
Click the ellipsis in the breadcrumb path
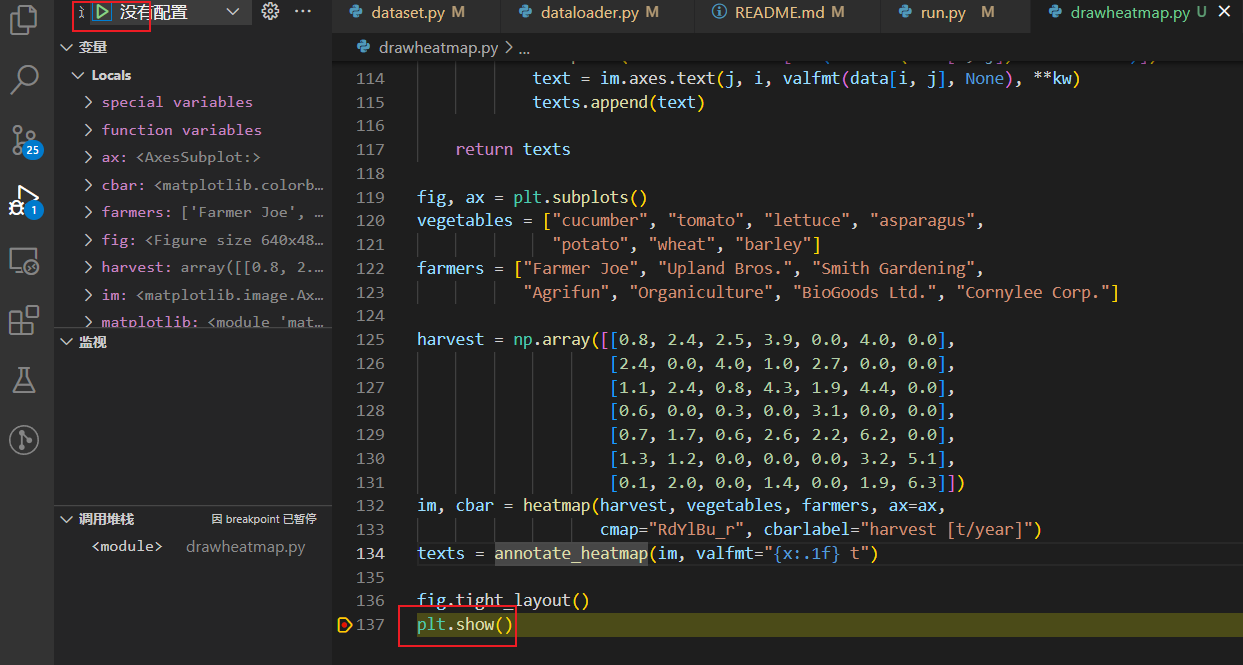(x=525, y=47)
